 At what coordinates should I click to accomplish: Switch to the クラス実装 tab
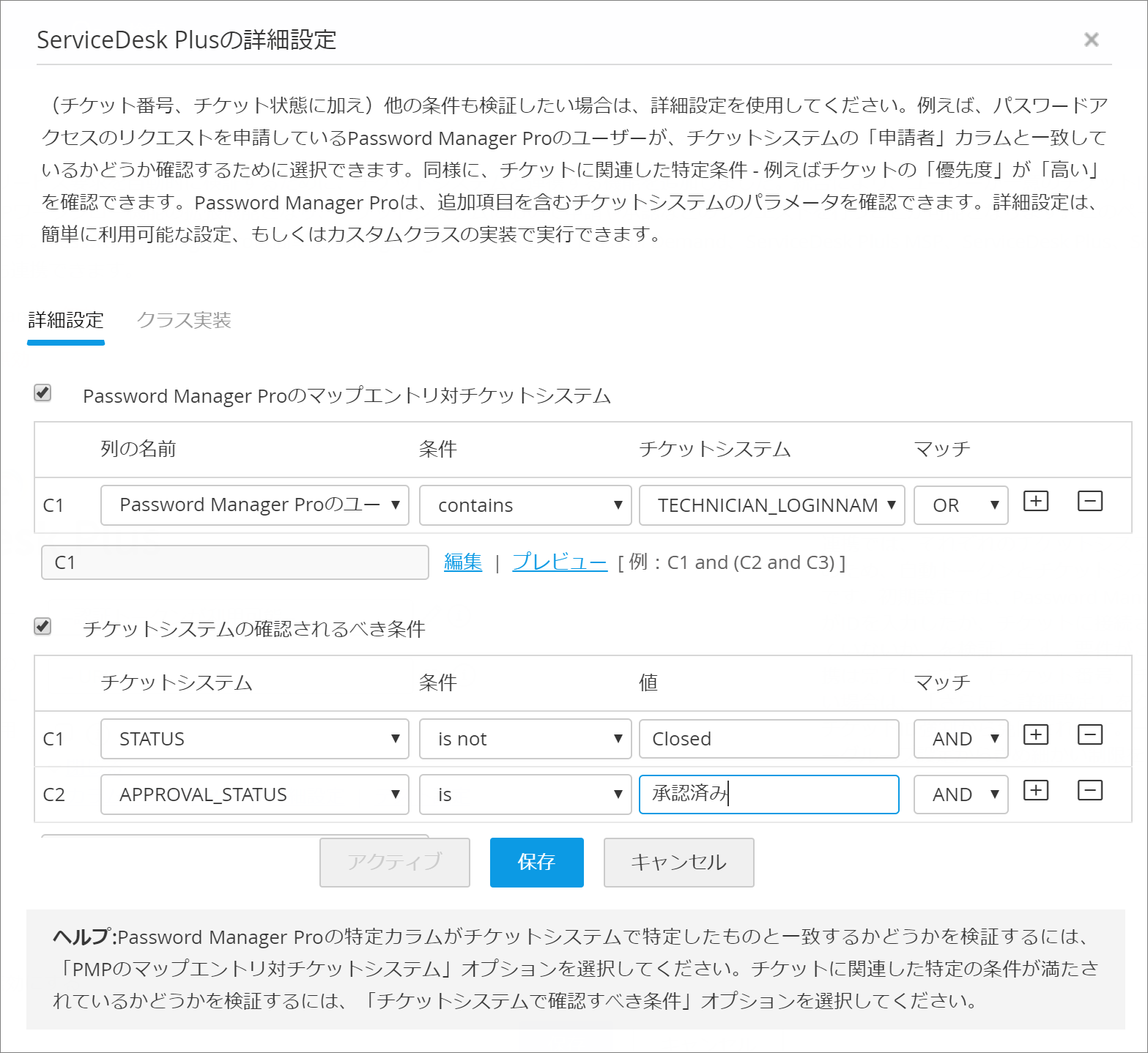[184, 321]
